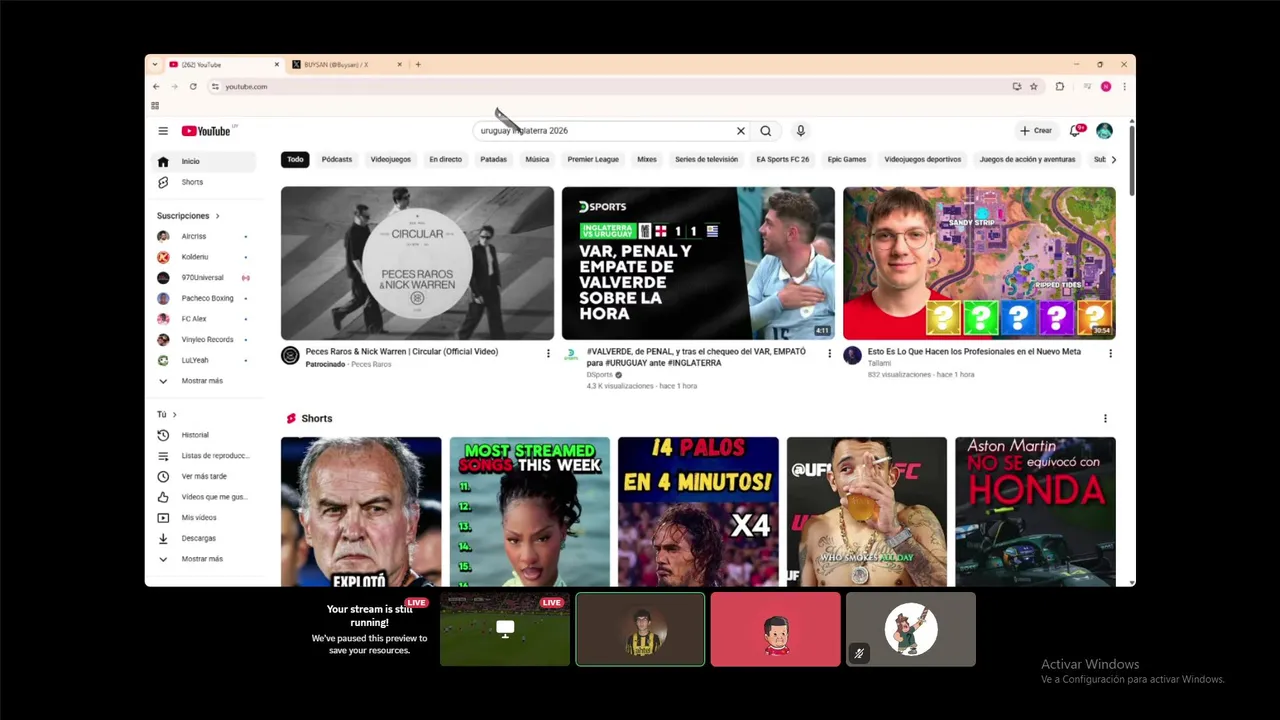
Task: Select the live screen-share stream tile
Action: [x=505, y=629]
